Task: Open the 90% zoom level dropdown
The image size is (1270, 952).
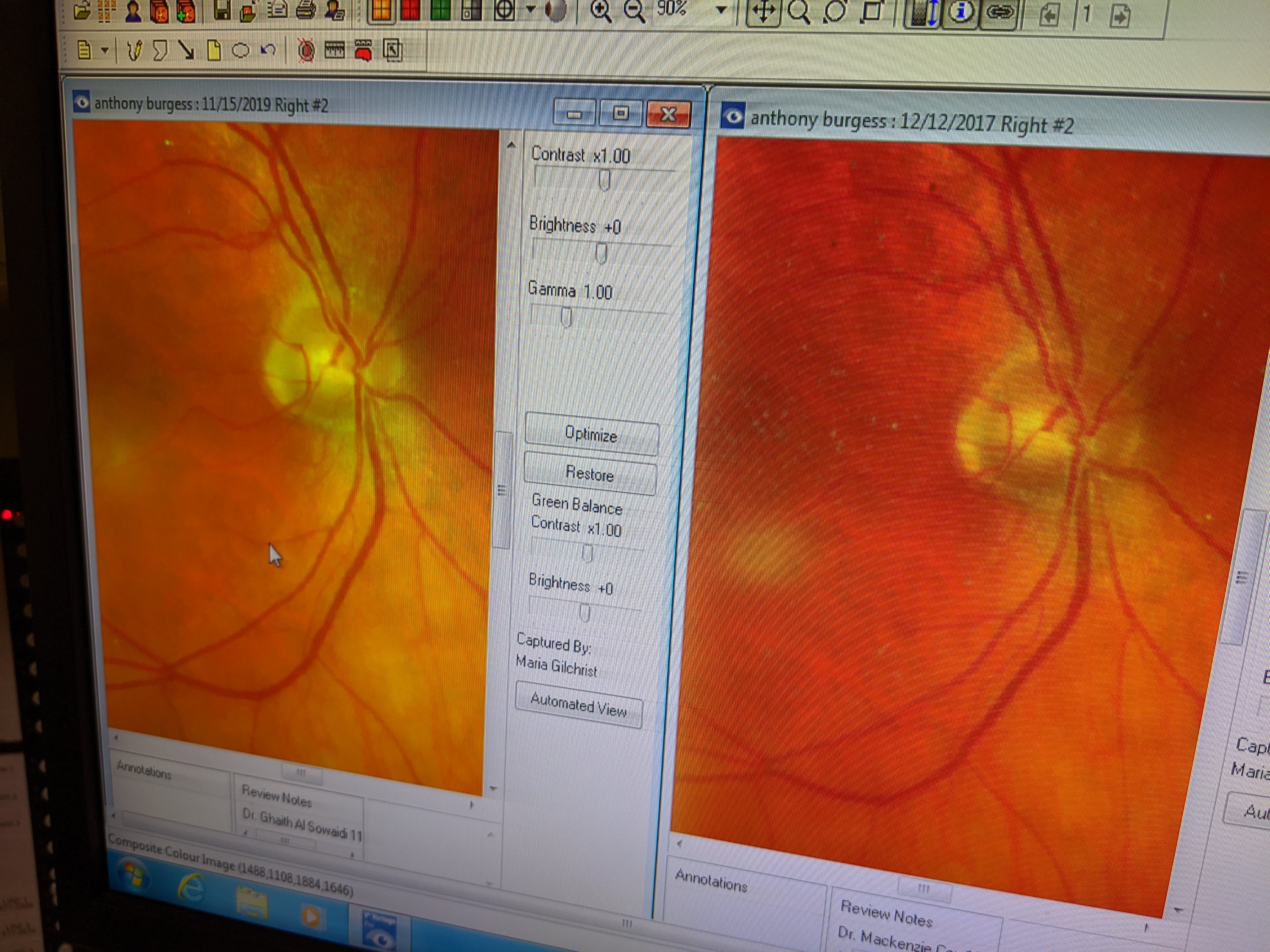Action: click(x=721, y=10)
